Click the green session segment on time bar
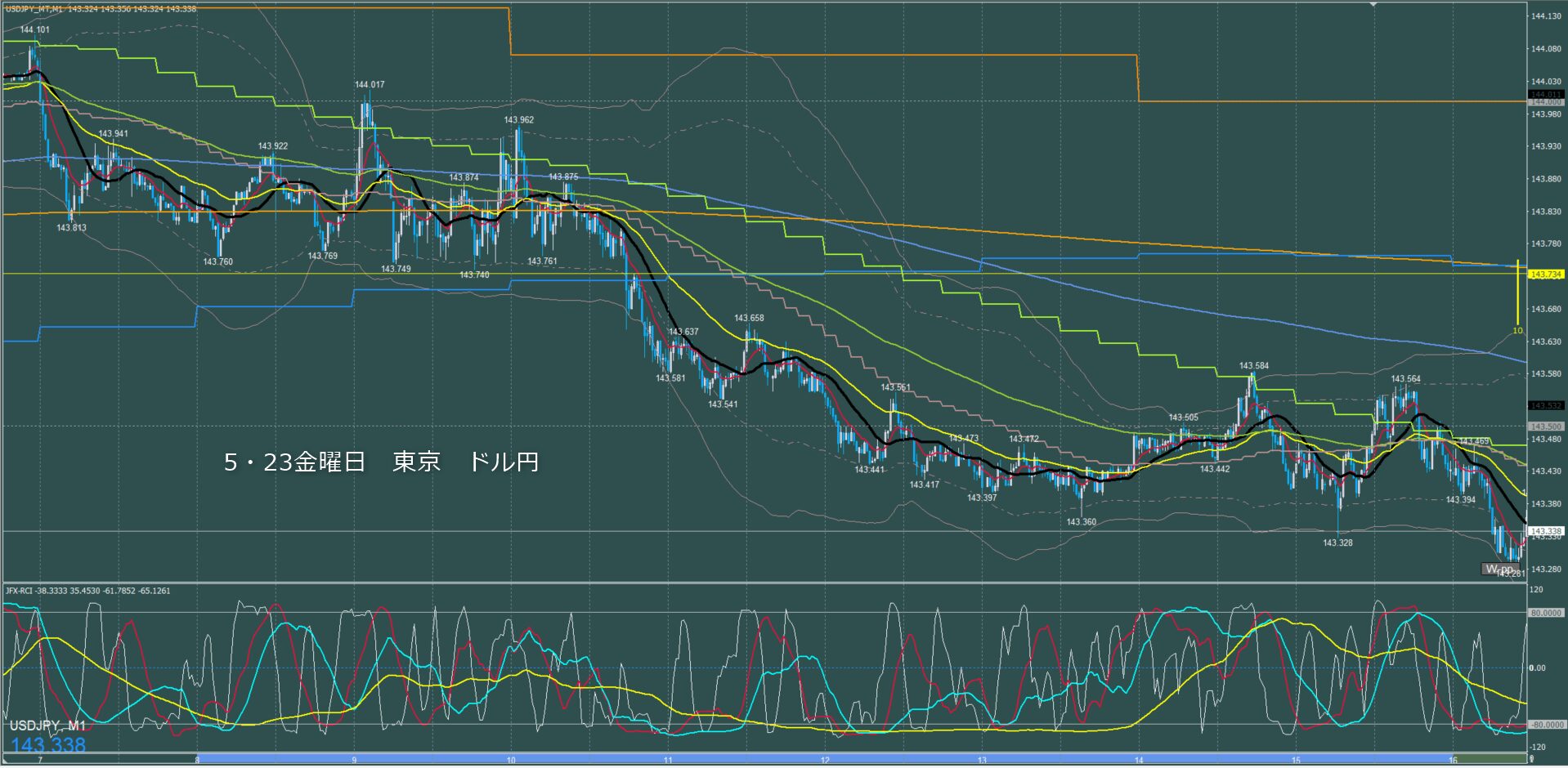Viewport: 1568px width, 768px height. pos(1488,760)
